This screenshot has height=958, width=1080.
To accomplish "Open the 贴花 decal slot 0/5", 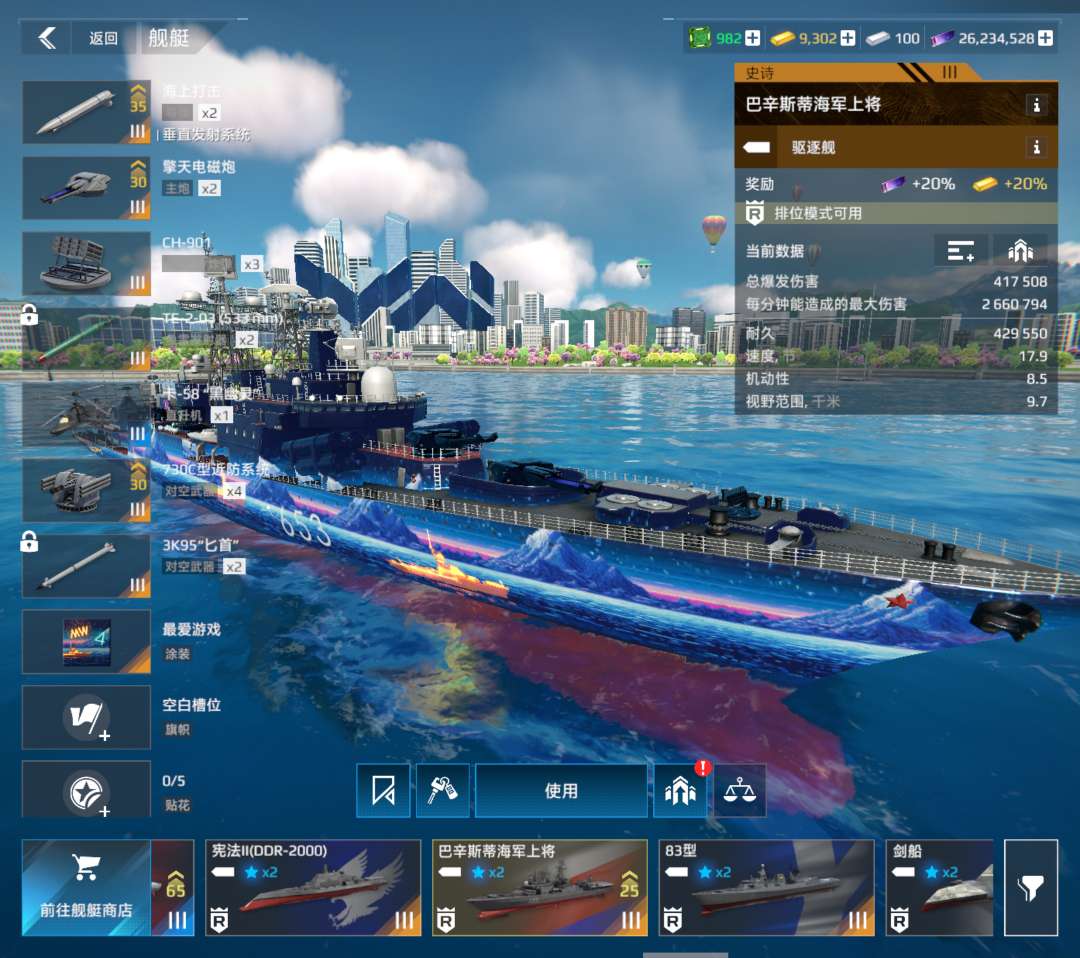I will 87,791.
